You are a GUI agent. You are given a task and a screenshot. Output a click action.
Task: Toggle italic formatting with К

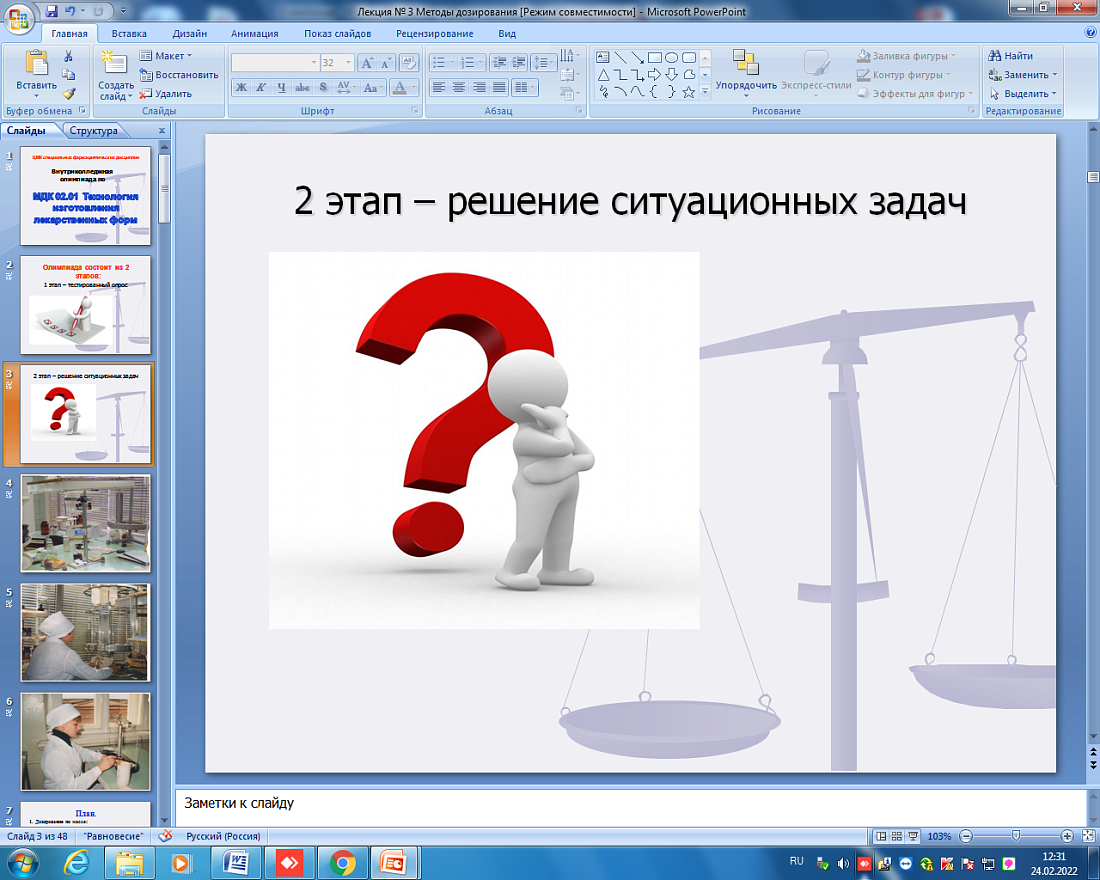click(x=260, y=86)
